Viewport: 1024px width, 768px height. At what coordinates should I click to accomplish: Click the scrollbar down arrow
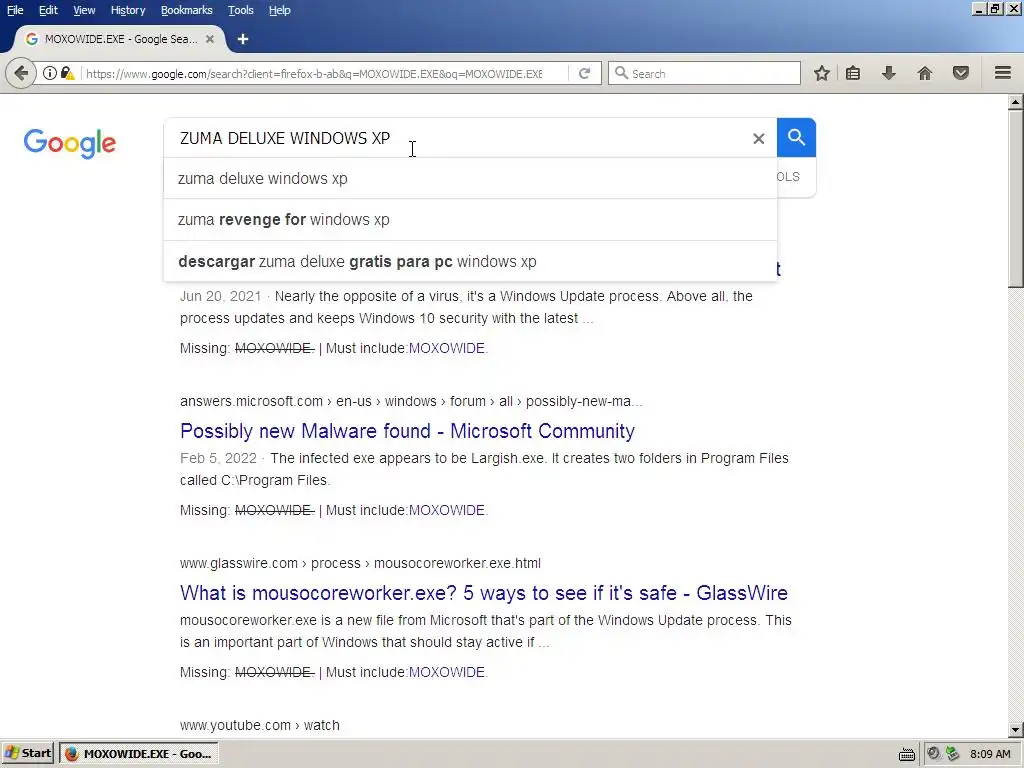click(x=1016, y=729)
